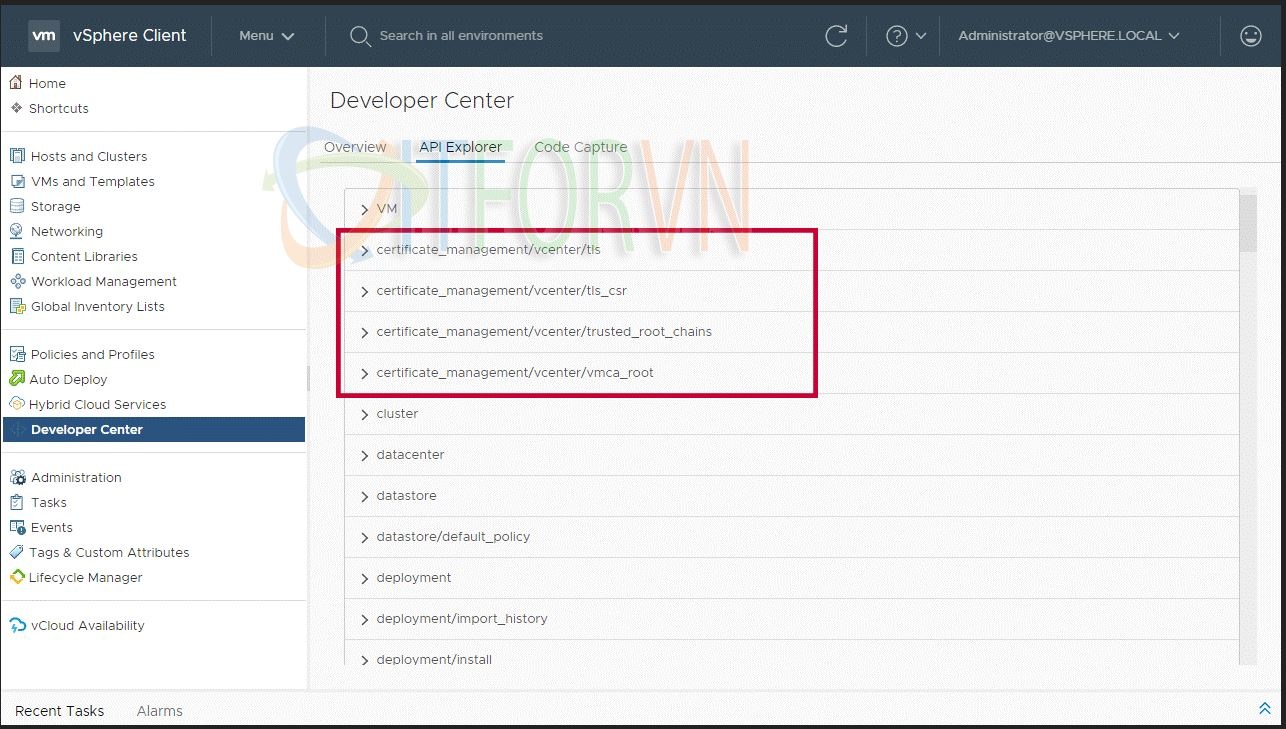Click the Hosts and Clusters icon
The width and height of the screenshot is (1286, 729).
coord(17,156)
